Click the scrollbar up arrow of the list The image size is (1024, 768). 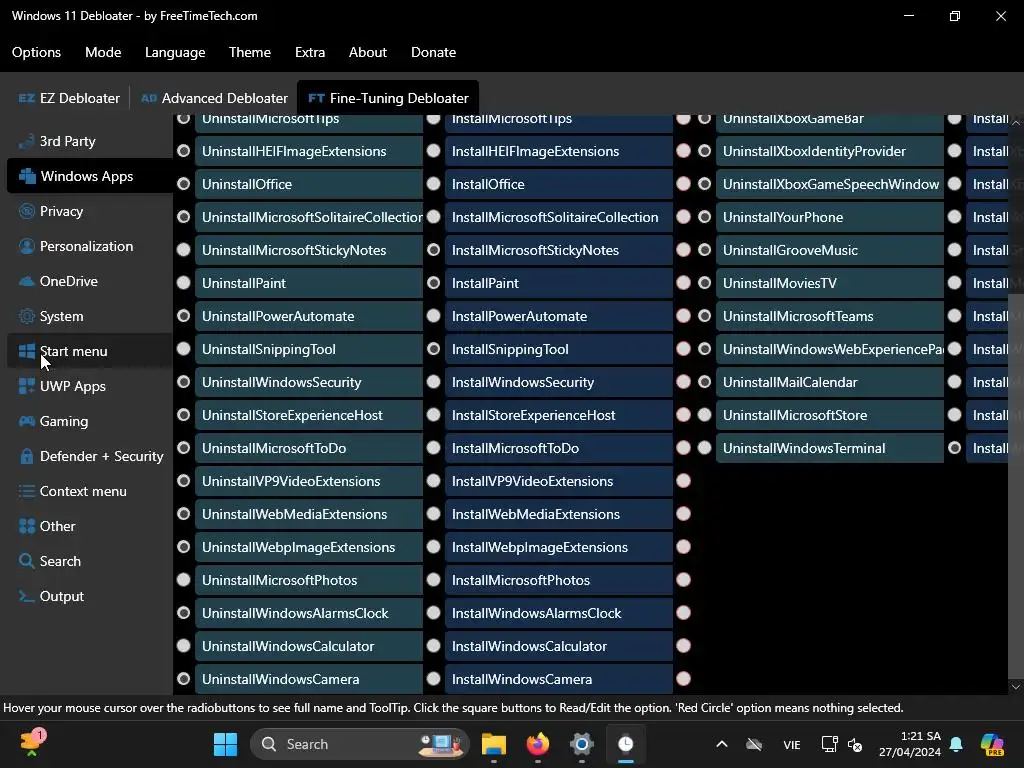(1016, 123)
